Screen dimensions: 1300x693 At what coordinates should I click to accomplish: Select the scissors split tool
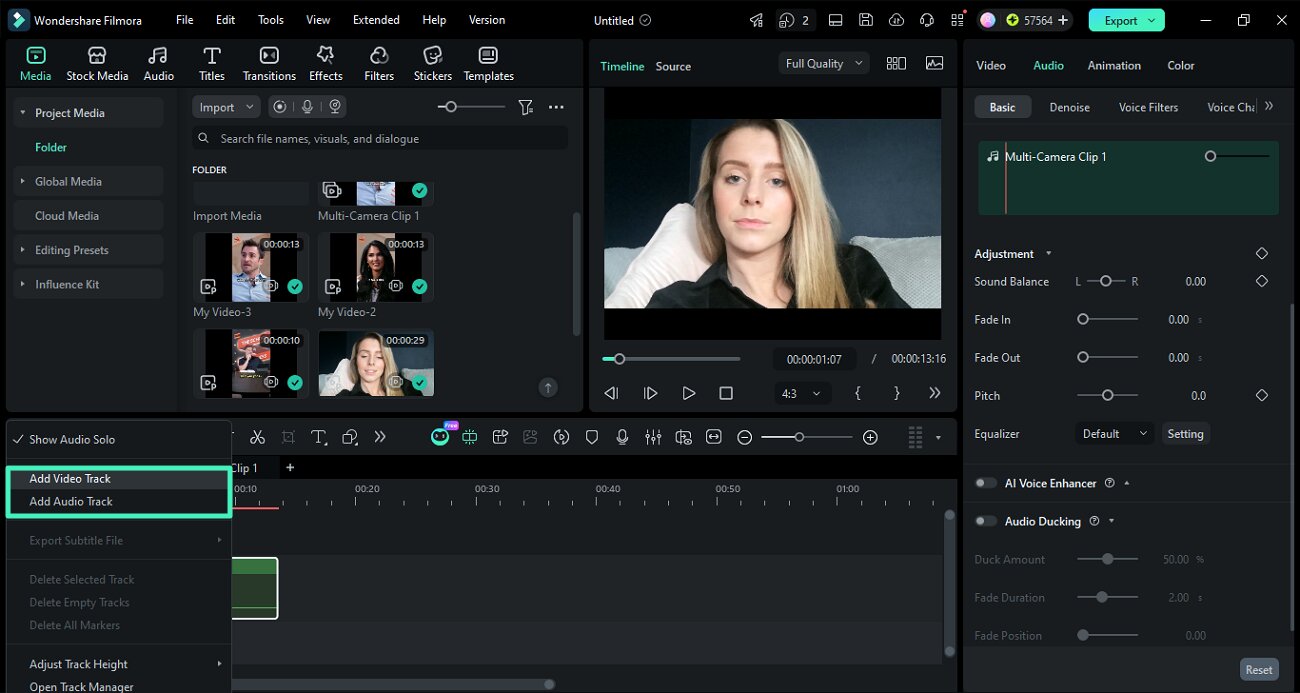257,437
